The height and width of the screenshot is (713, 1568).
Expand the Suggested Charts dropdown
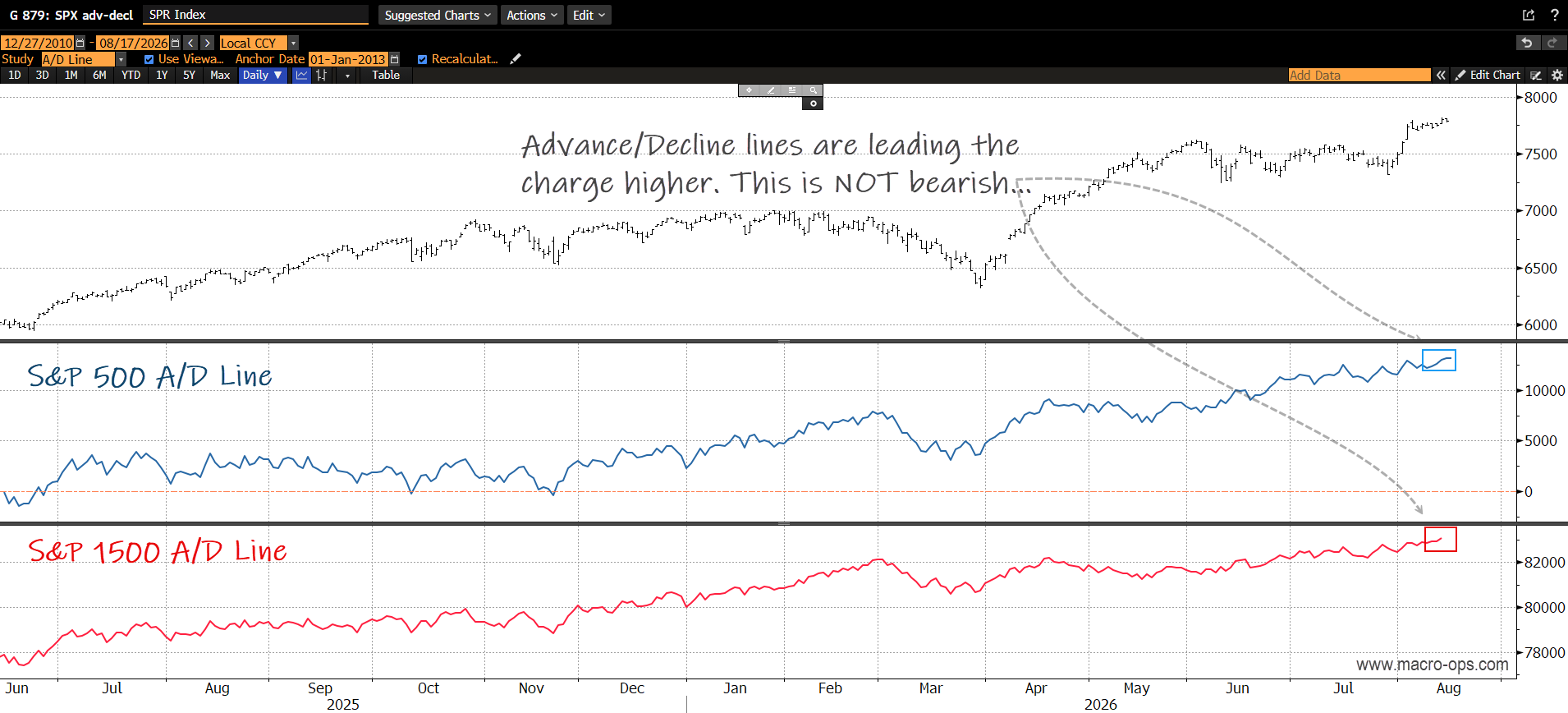click(438, 15)
